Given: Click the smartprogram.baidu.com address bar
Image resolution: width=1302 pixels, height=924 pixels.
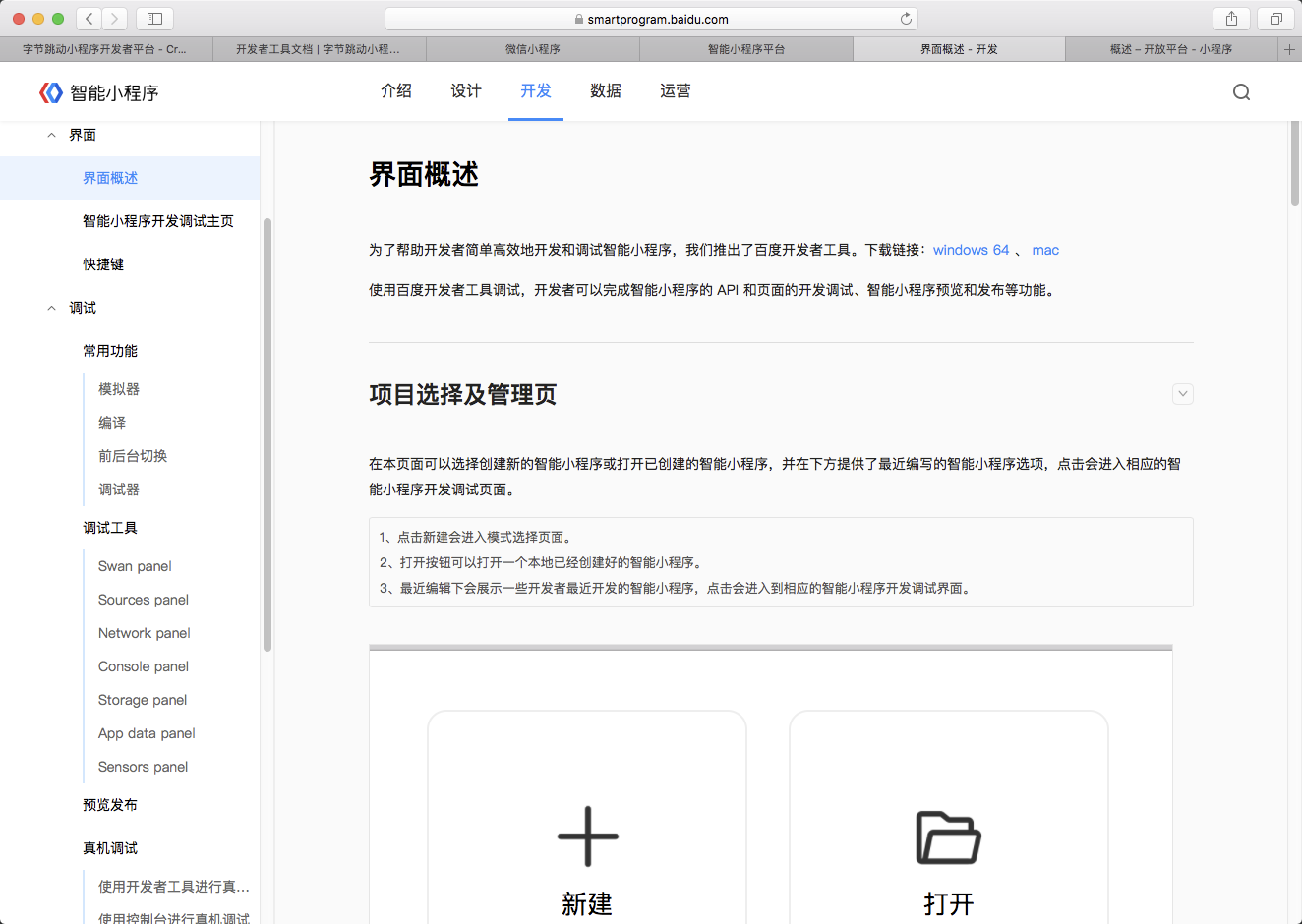Looking at the screenshot, I should click(651, 19).
